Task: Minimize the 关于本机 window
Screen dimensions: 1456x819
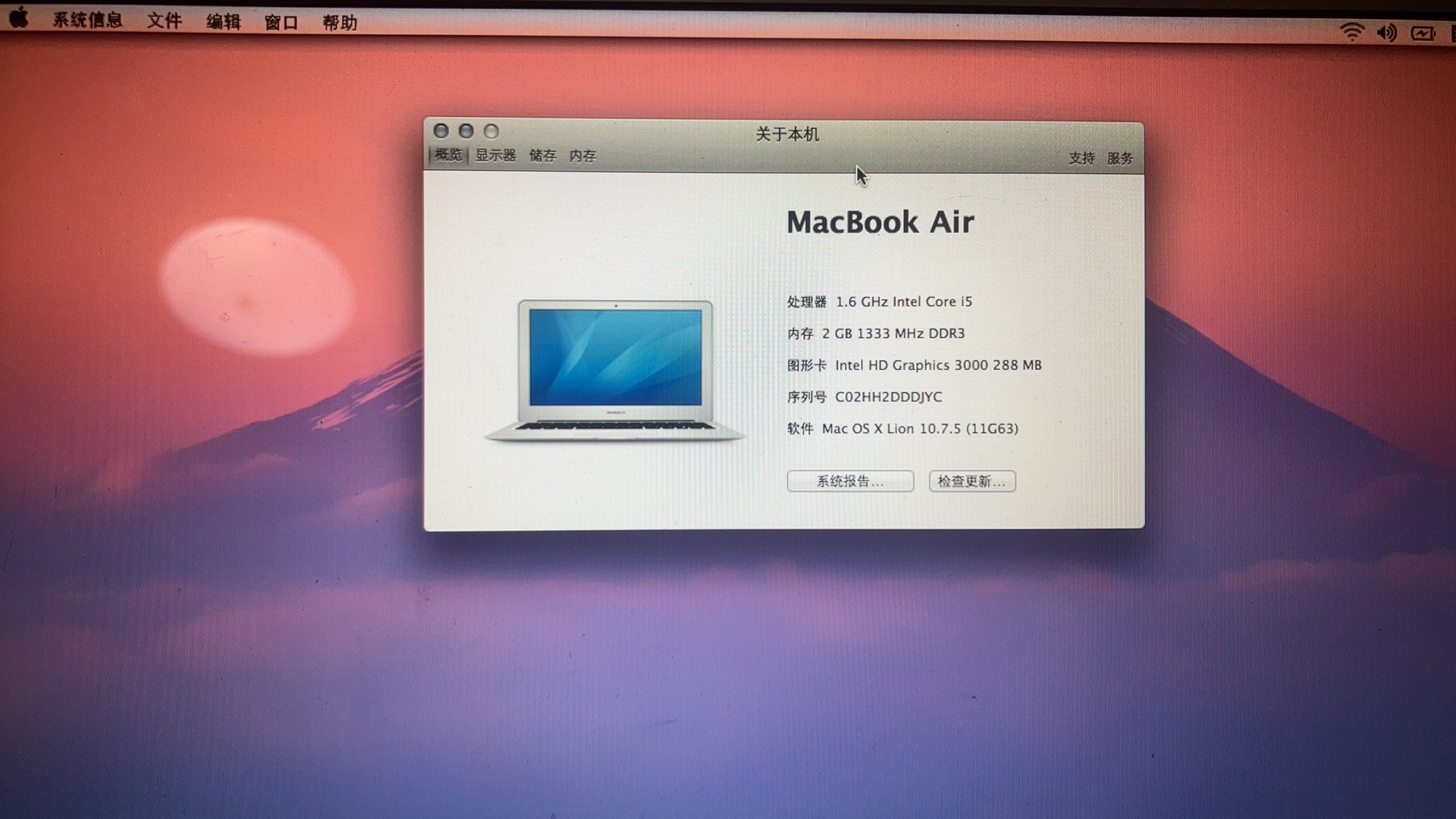Action: [466, 131]
